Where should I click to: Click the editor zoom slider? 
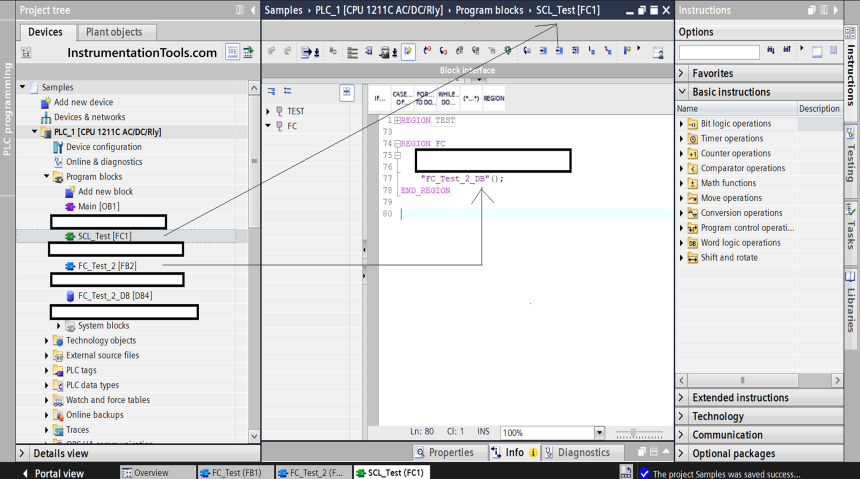(639, 433)
